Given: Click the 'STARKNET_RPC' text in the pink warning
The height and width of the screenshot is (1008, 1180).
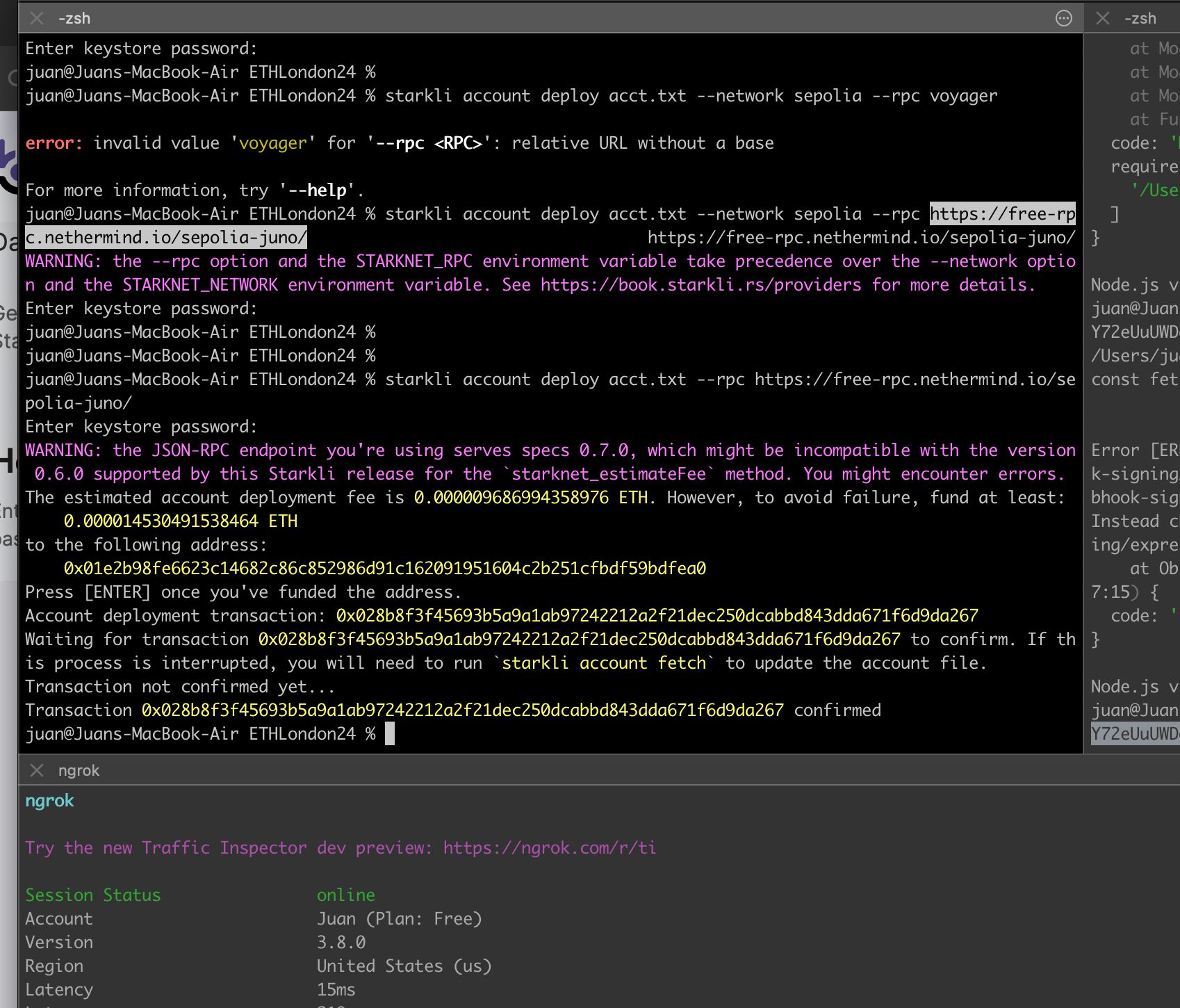Looking at the screenshot, I should [414, 261].
